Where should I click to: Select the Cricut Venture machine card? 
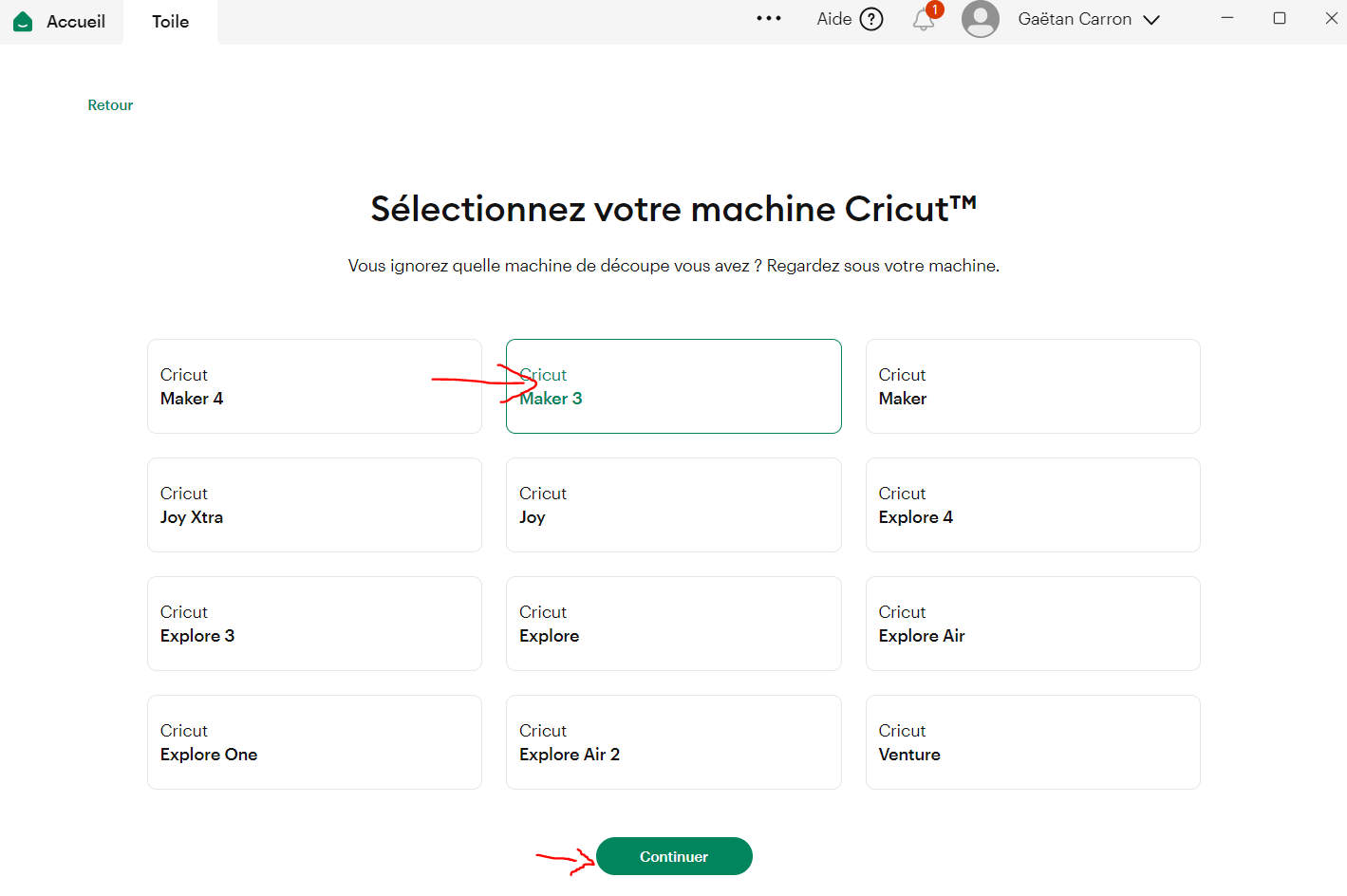pos(1033,742)
